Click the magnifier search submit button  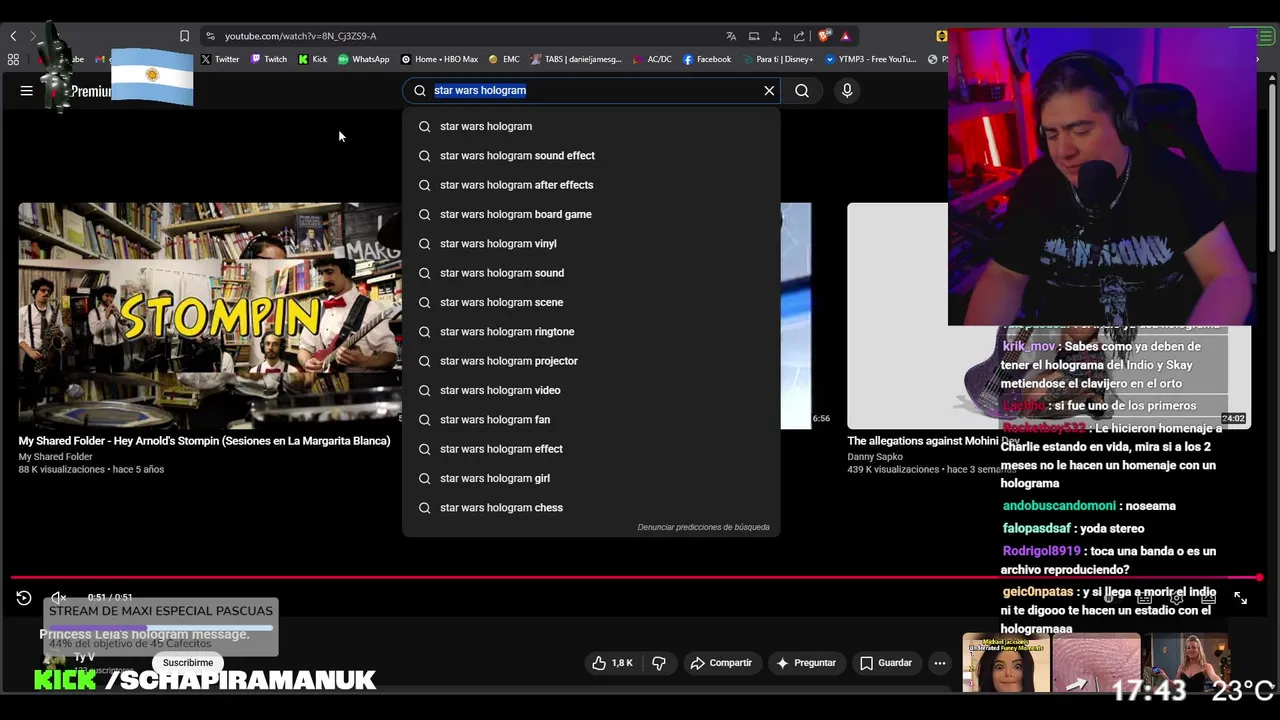[x=802, y=91]
